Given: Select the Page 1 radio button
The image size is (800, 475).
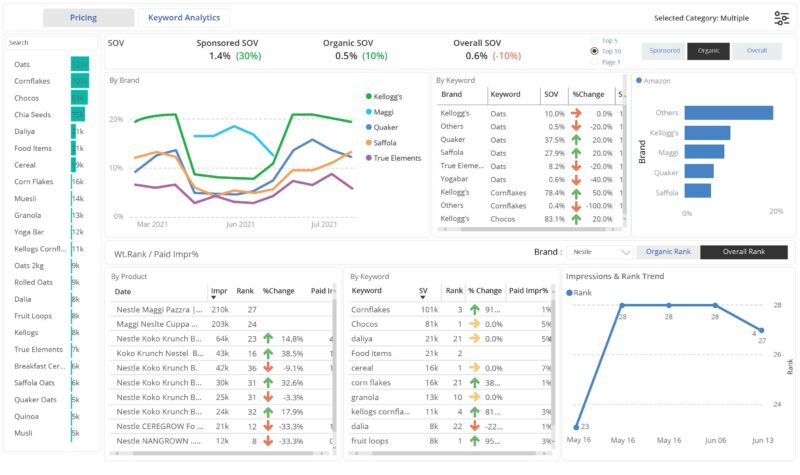Looking at the screenshot, I should [x=594, y=62].
